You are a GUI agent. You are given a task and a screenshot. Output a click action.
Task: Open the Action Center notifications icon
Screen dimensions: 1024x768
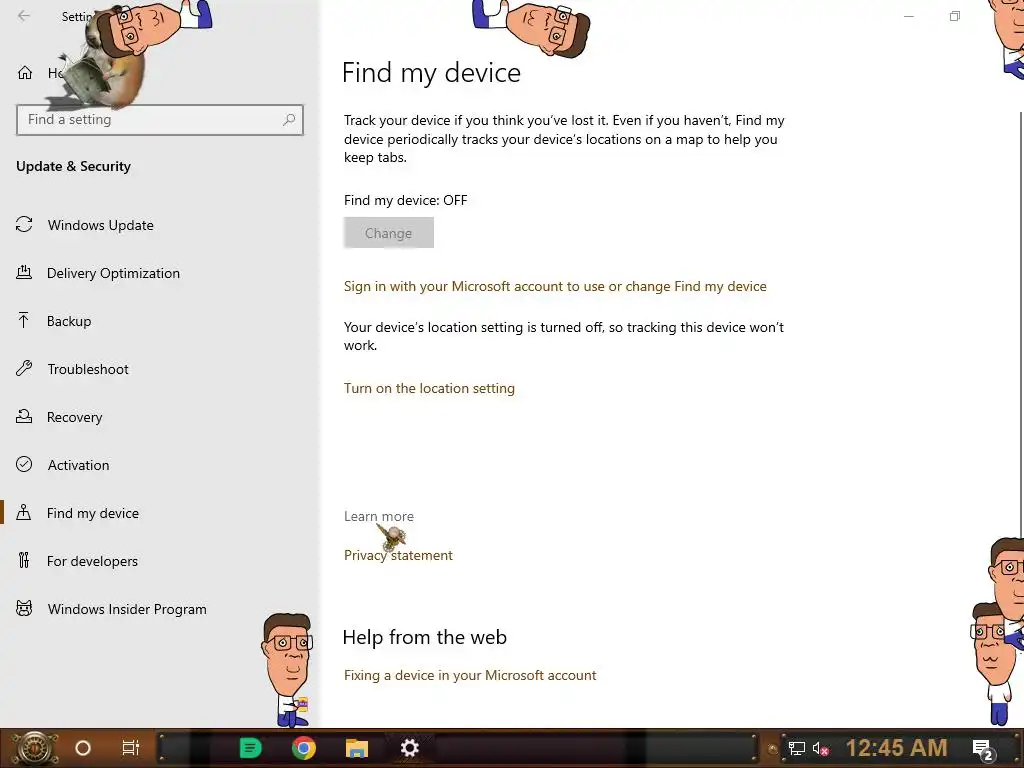983,750
